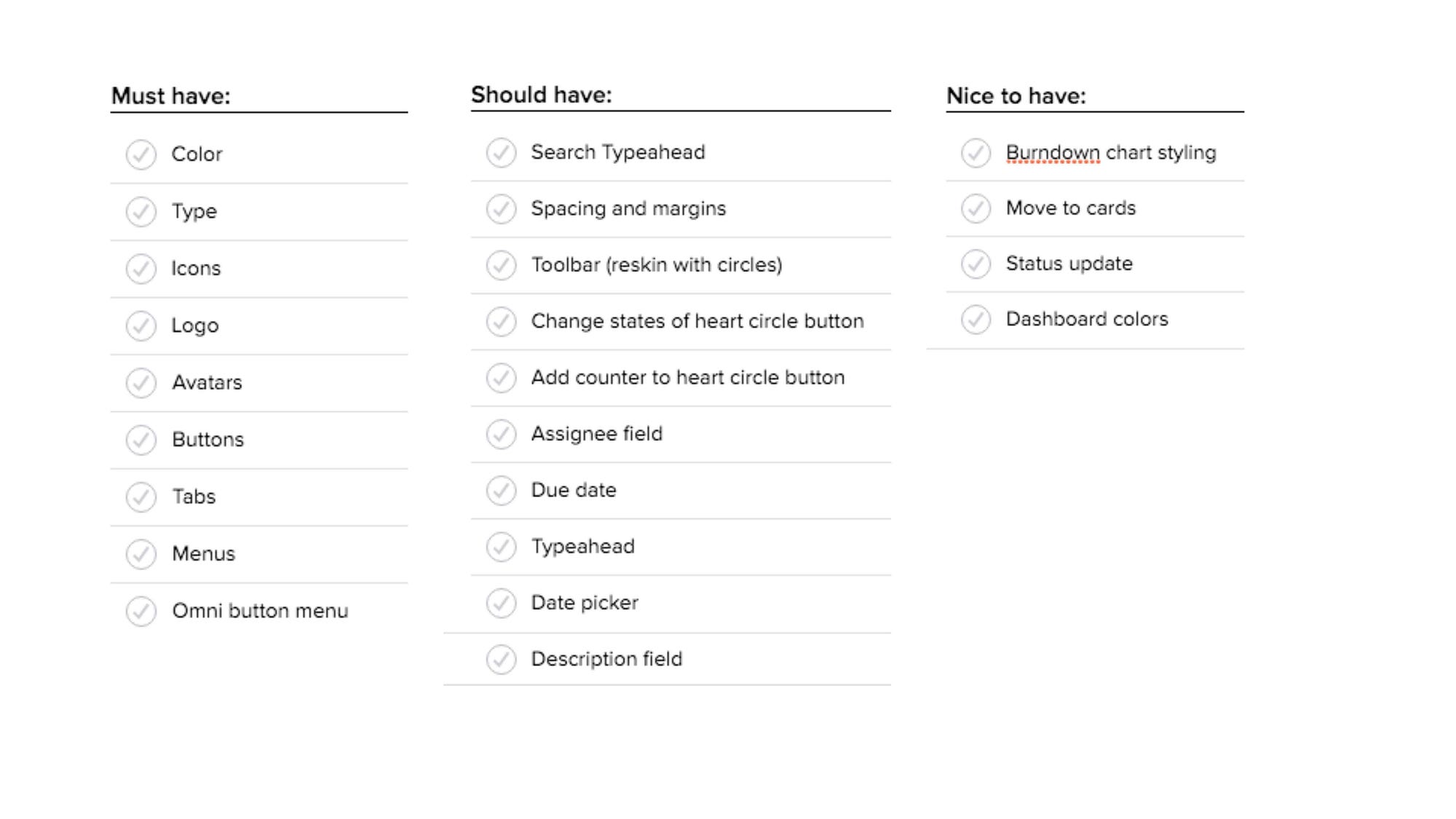Complete the Toolbar reskin task circle

click(x=501, y=265)
